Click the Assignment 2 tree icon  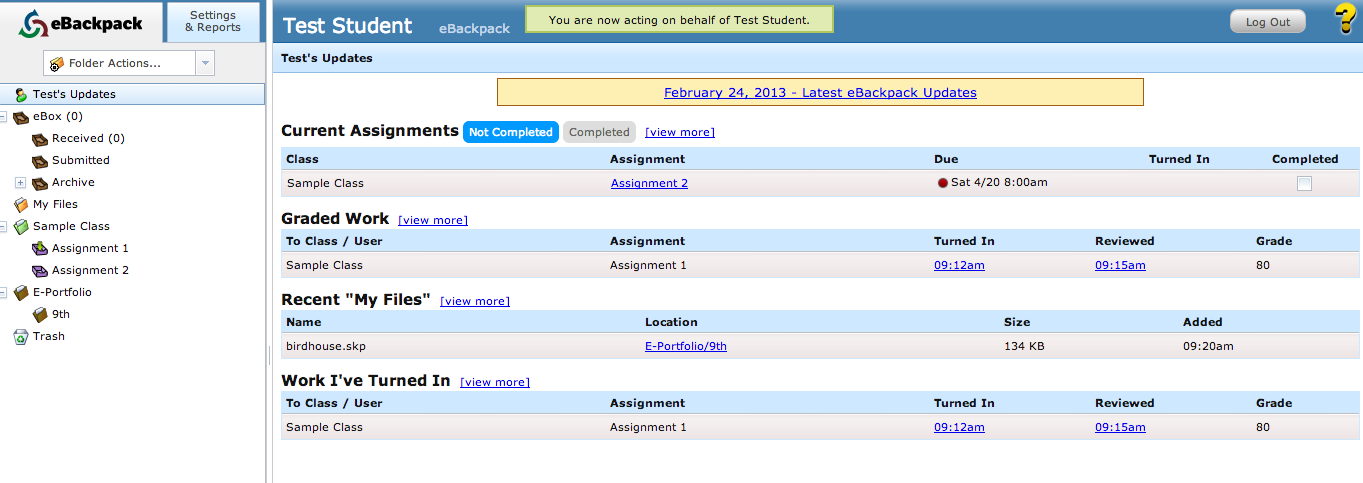pos(40,271)
